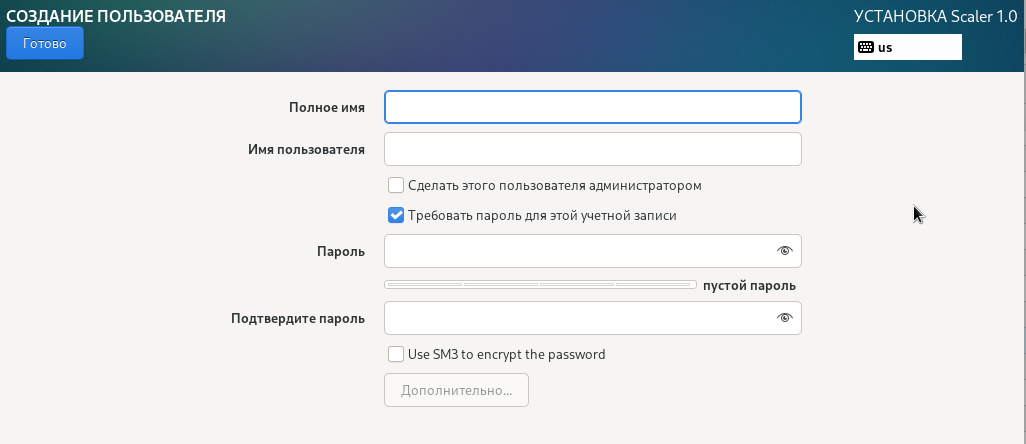Open the Дополнительно... advanced options
The width and height of the screenshot is (1026, 444).
tap(456, 390)
